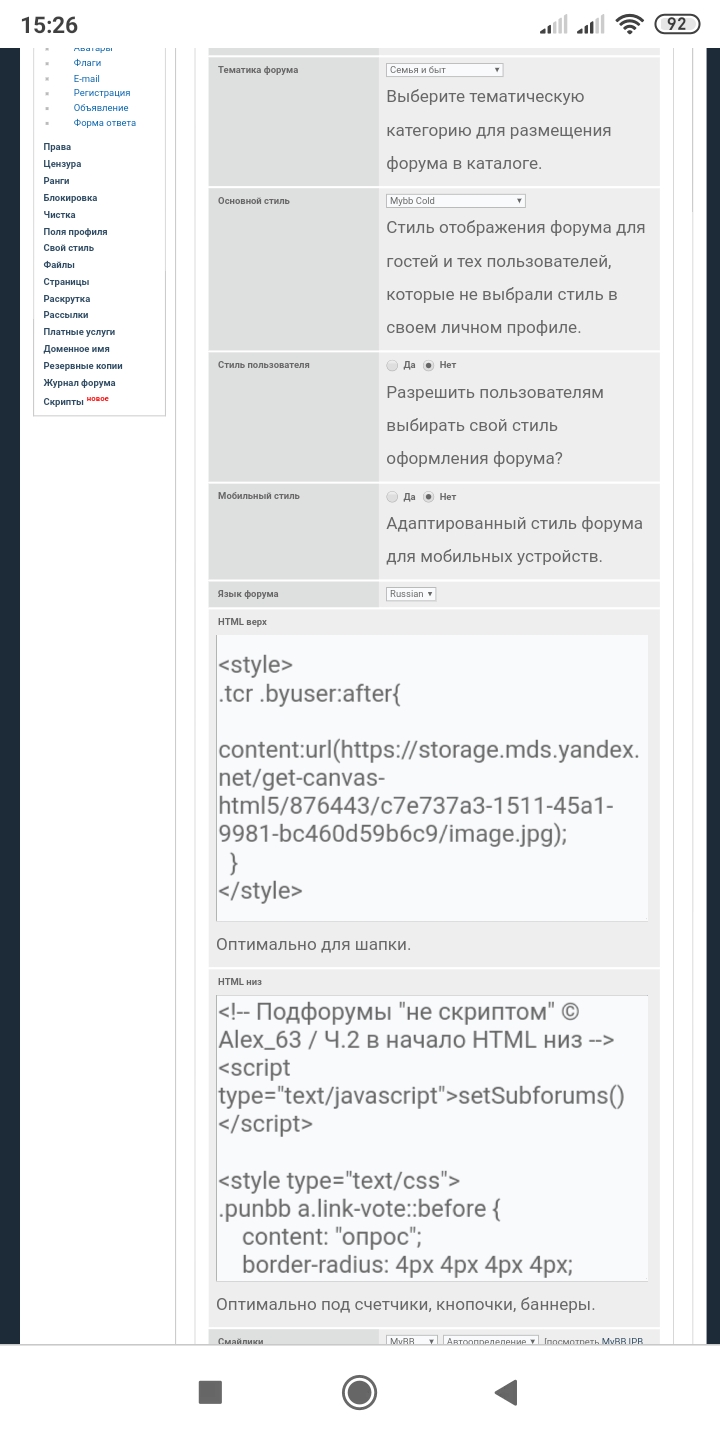The image size is (720, 1440).
Task: Open the Регистрация sidebar sublink
Action: point(102,93)
